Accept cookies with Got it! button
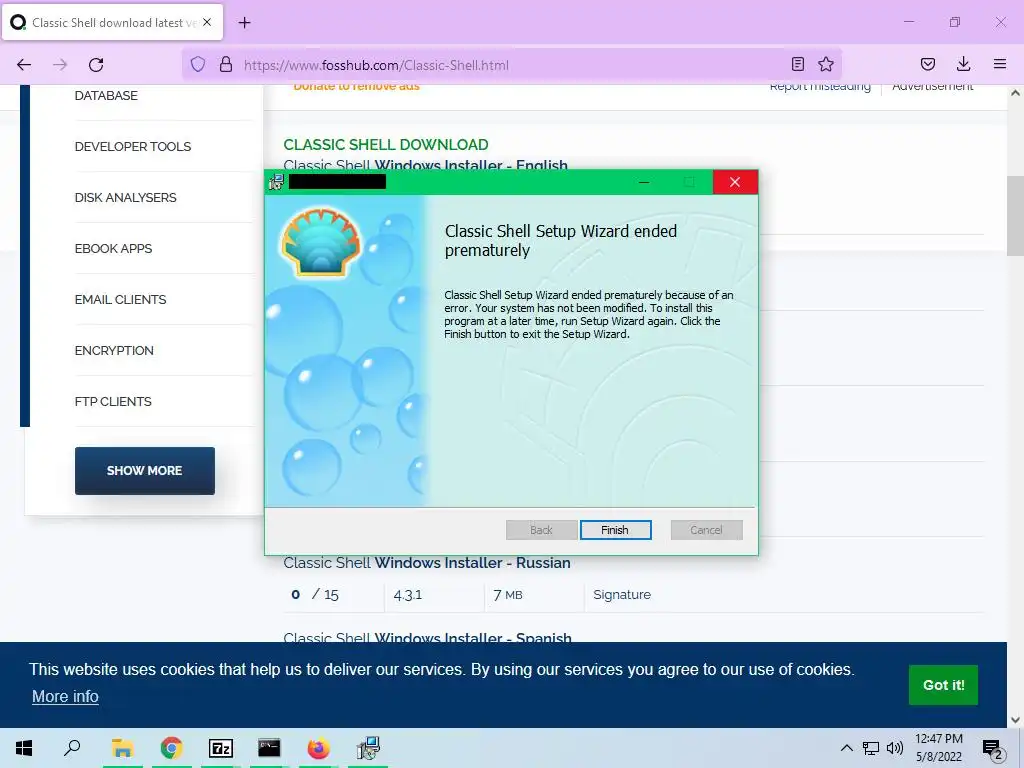The height and width of the screenshot is (768, 1024). pyautogui.click(x=943, y=684)
